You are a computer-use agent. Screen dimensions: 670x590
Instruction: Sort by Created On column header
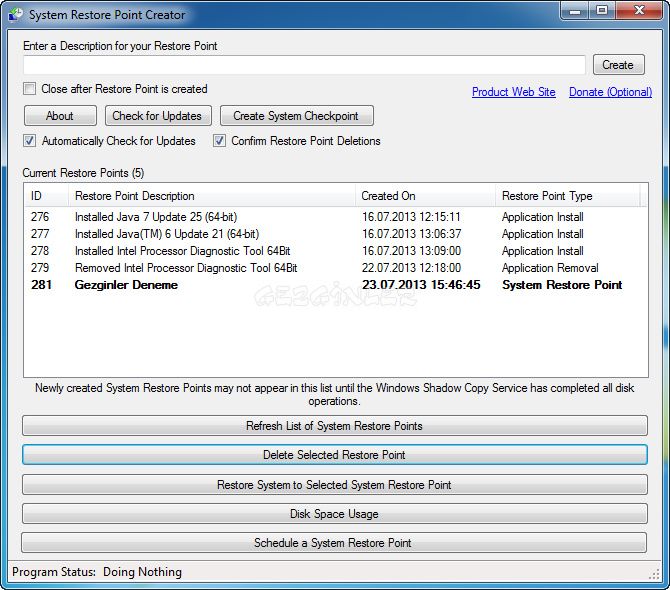(x=425, y=196)
